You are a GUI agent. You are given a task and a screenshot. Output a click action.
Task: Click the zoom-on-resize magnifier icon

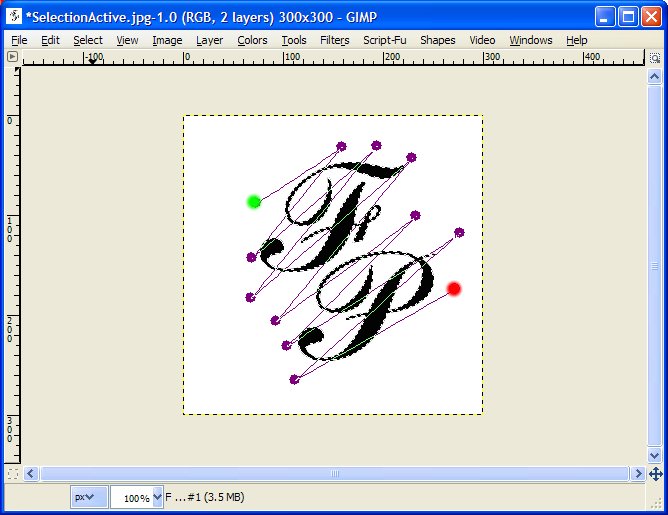(x=654, y=58)
